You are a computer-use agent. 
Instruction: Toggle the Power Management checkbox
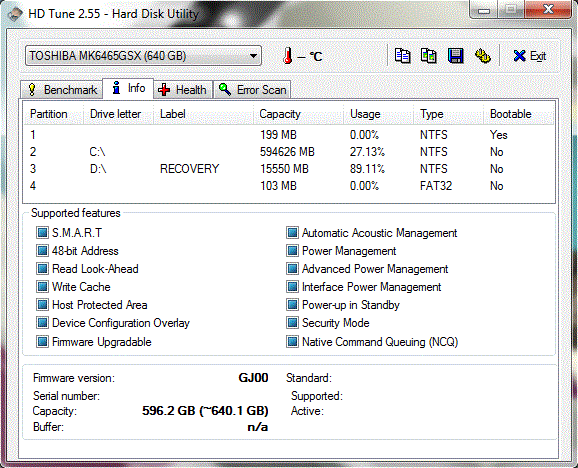[x=292, y=251]
